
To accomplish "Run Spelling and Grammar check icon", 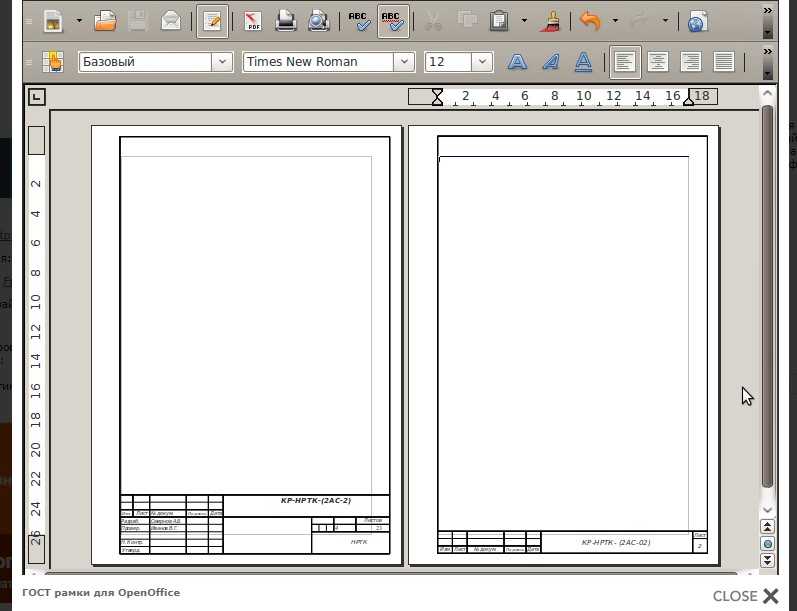I will coord(360,21).
